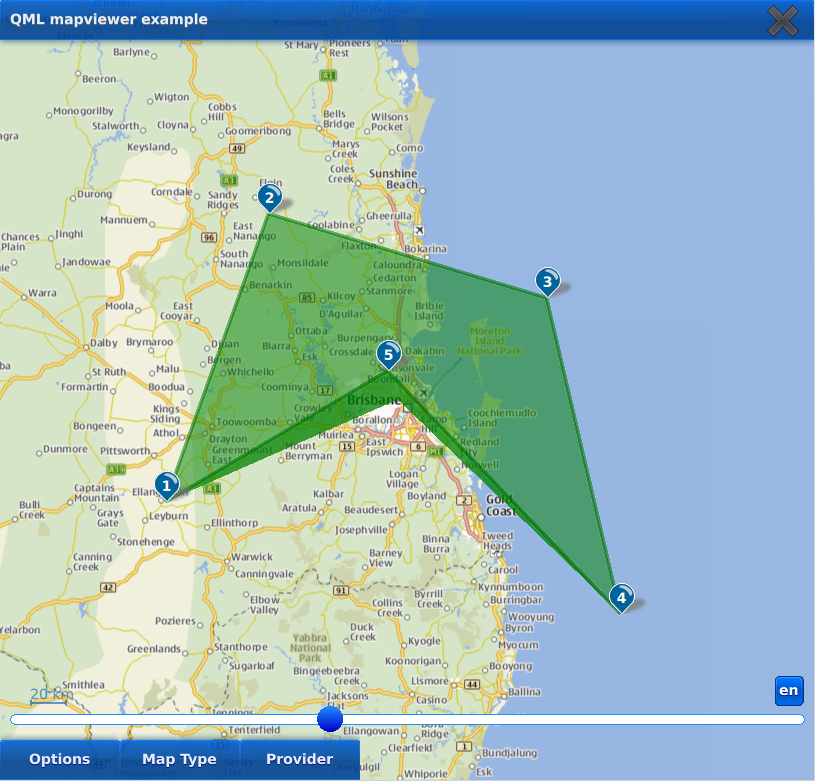The image size is (815, 781).
Task: Click the 'Ballina' town label
Action: (524, 692)
